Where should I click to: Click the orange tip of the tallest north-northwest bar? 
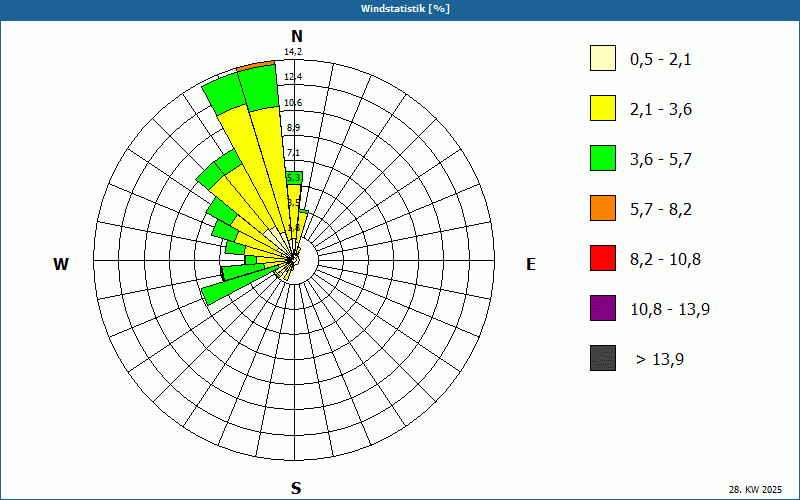point(256,65)
